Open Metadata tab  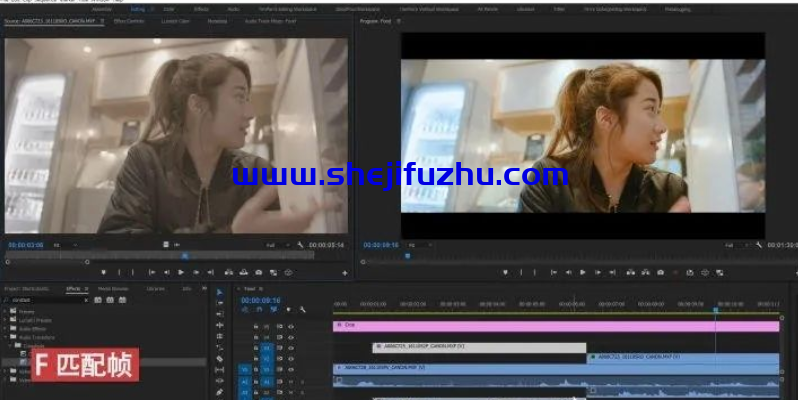click(217, 21)
